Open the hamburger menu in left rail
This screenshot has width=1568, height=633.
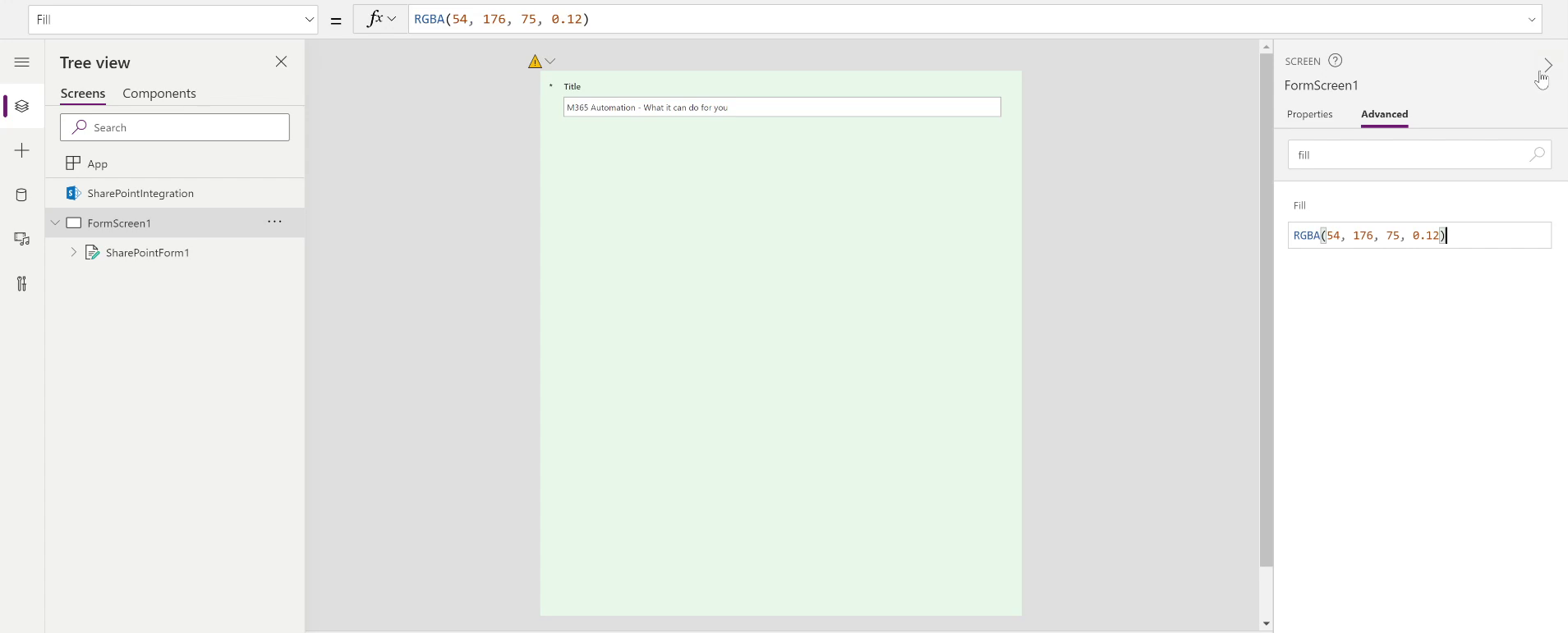(22, 62)
